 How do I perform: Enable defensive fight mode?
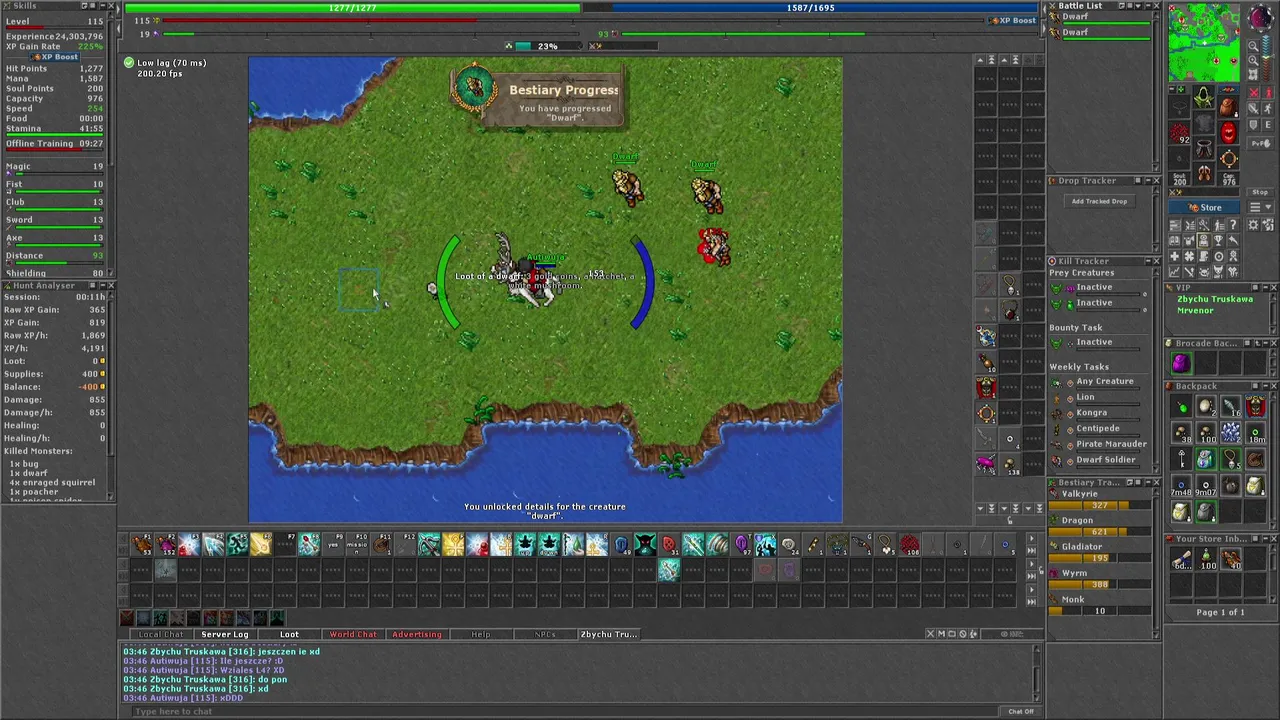pyautogui.click(x=1254, y=125)
